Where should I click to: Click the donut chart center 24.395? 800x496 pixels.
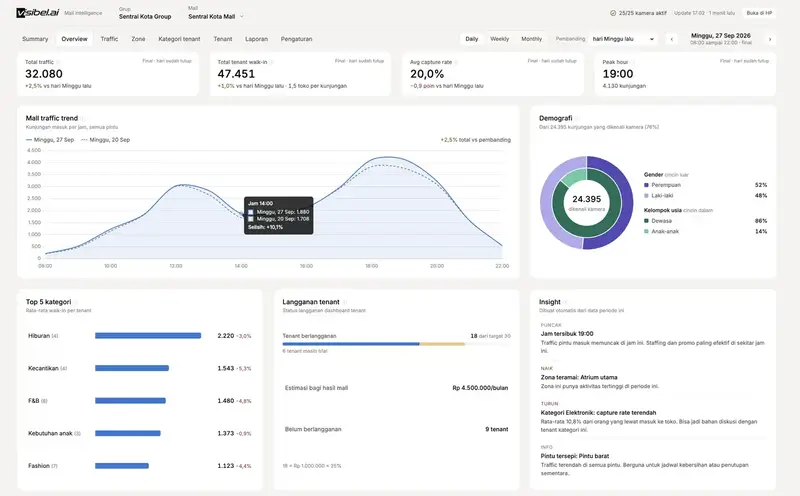pyautogui.click(x=586, y=199)
